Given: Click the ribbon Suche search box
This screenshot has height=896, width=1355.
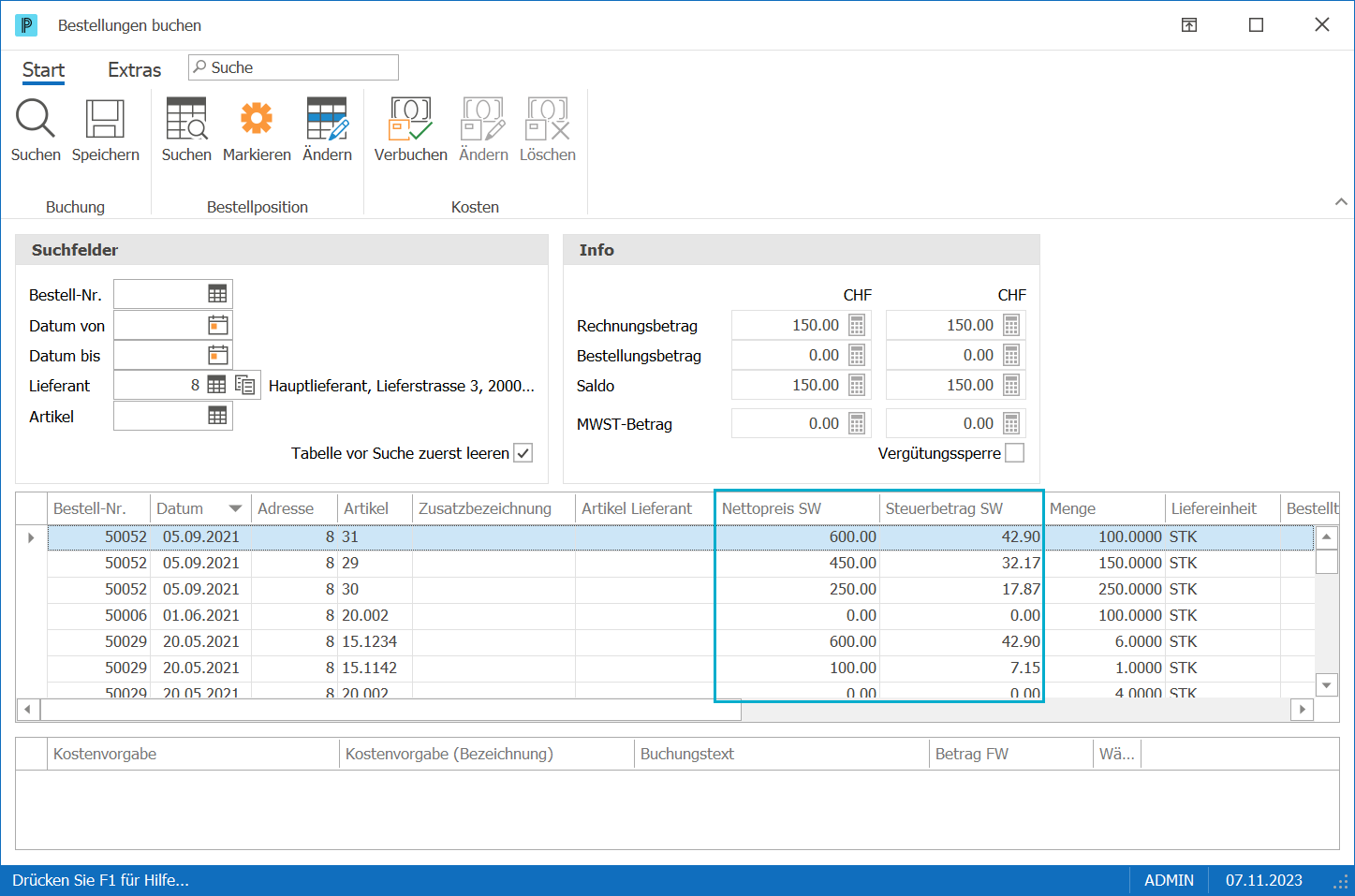Looking at the screenshot, I should [293, 67].
